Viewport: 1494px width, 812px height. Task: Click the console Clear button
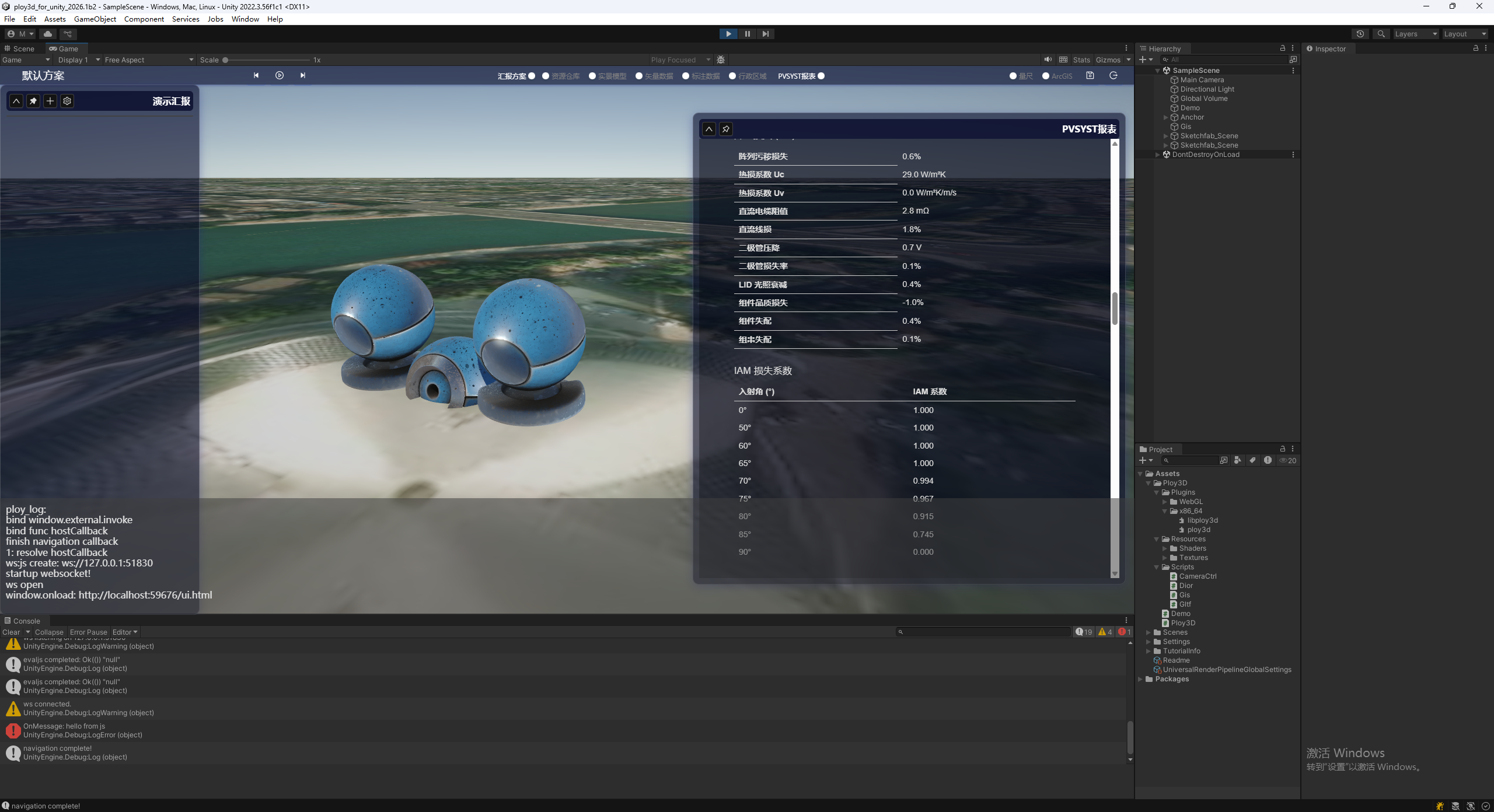(x=11, y=632)
